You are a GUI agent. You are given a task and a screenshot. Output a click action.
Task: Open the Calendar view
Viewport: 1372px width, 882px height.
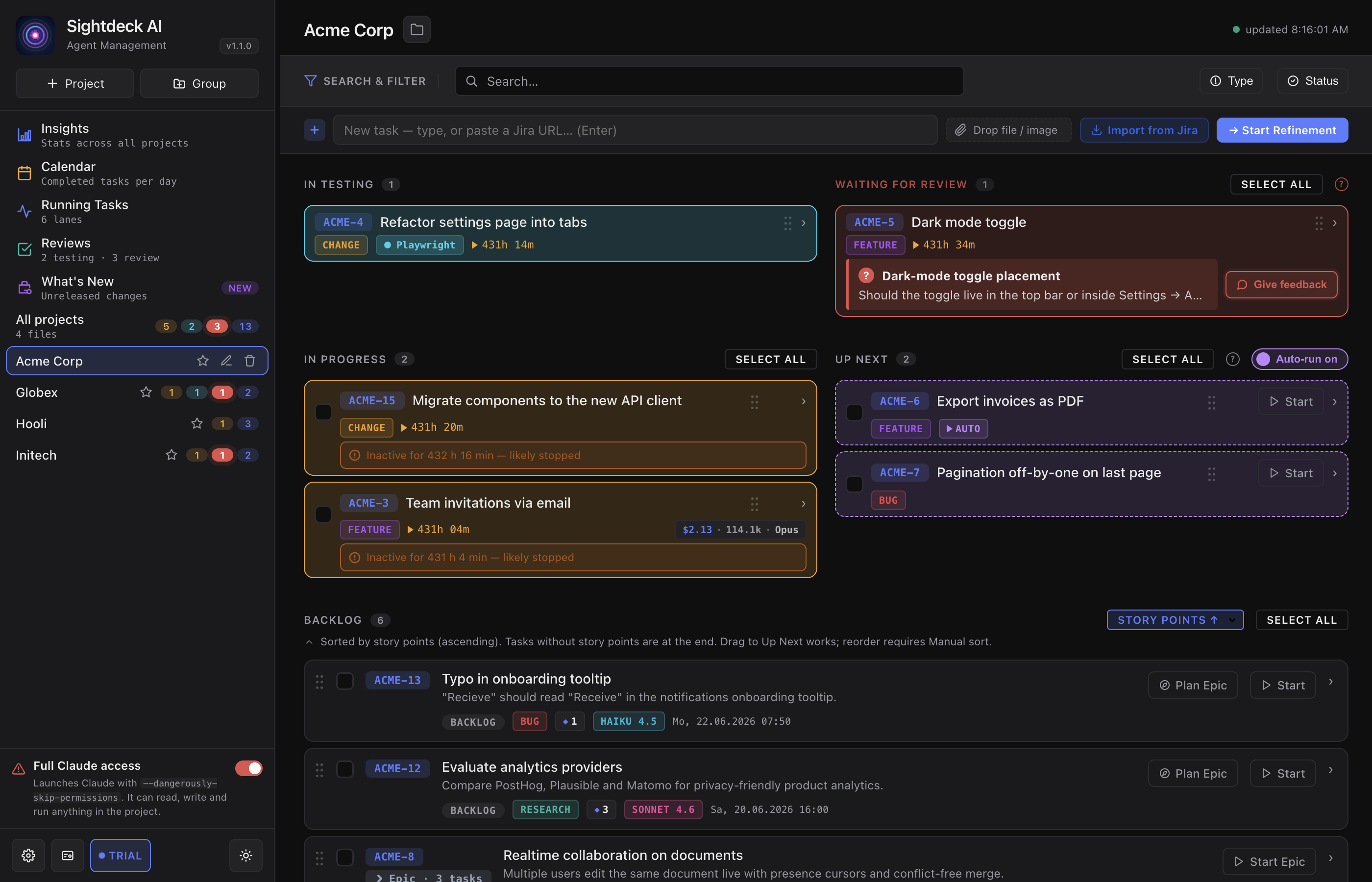pyautogui.click(x=136, y=173)
